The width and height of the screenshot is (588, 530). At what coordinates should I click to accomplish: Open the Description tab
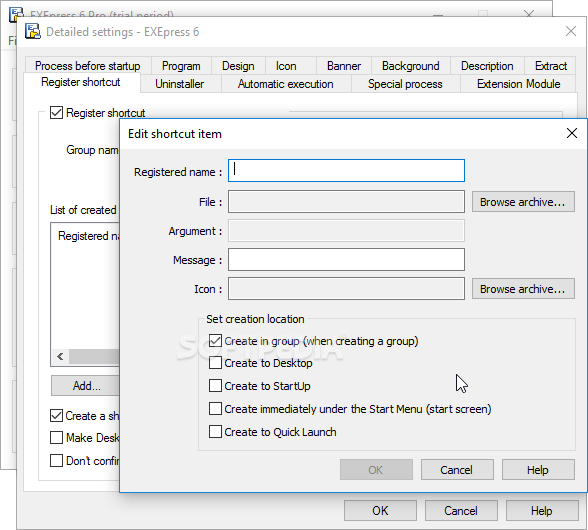click(487, 66)
